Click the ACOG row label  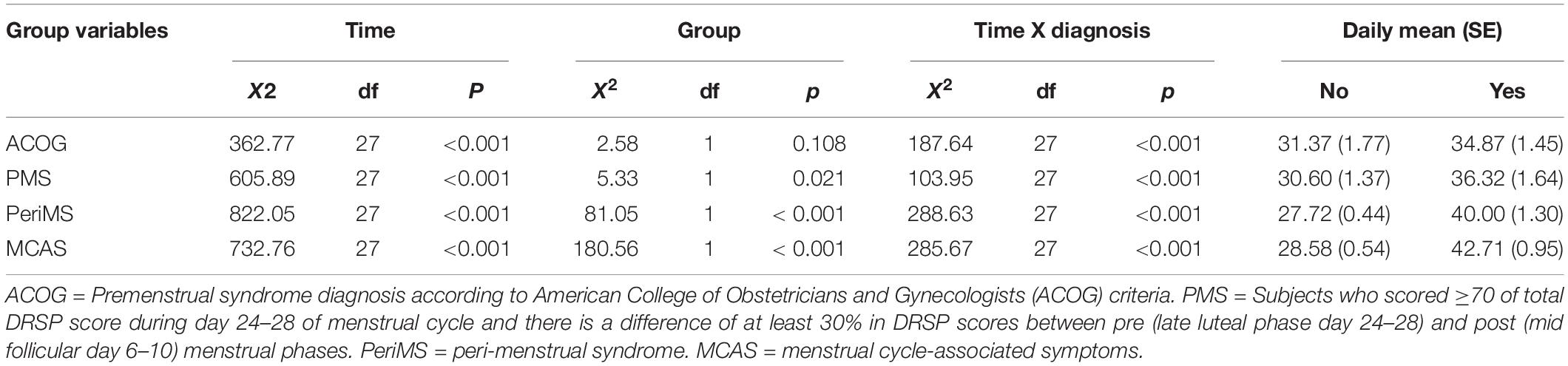point(36,143)
